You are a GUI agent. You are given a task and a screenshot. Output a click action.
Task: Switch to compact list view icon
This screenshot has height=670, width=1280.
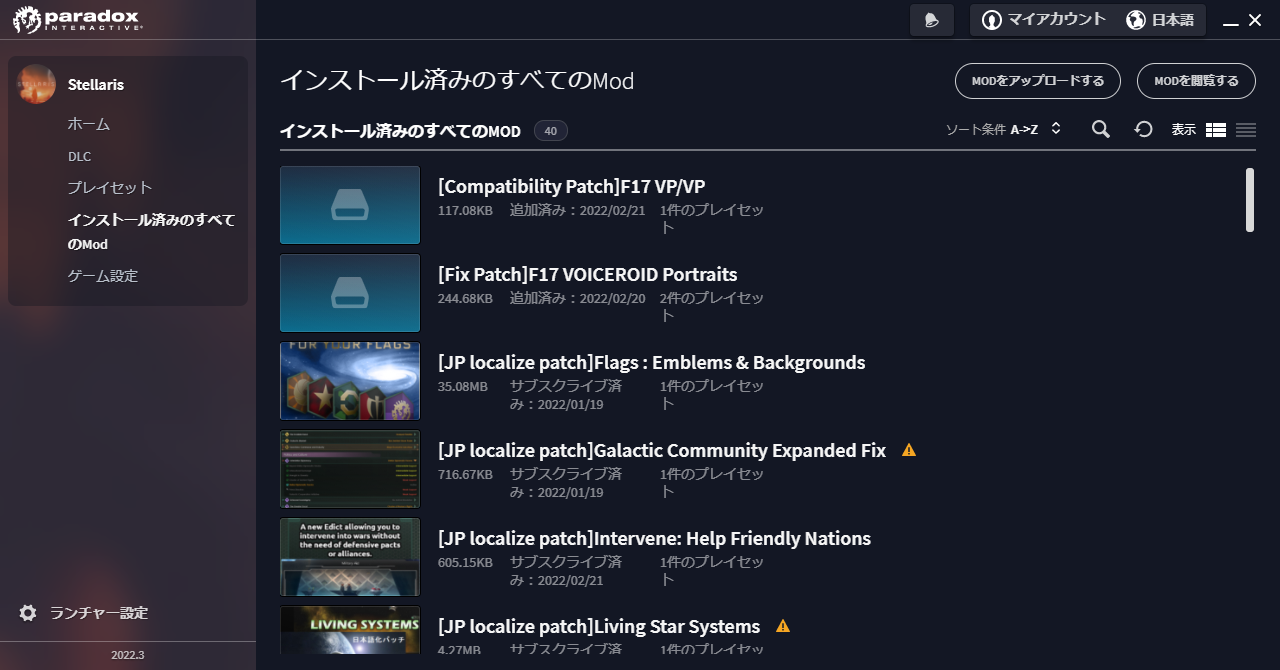tap(1246, 130)
